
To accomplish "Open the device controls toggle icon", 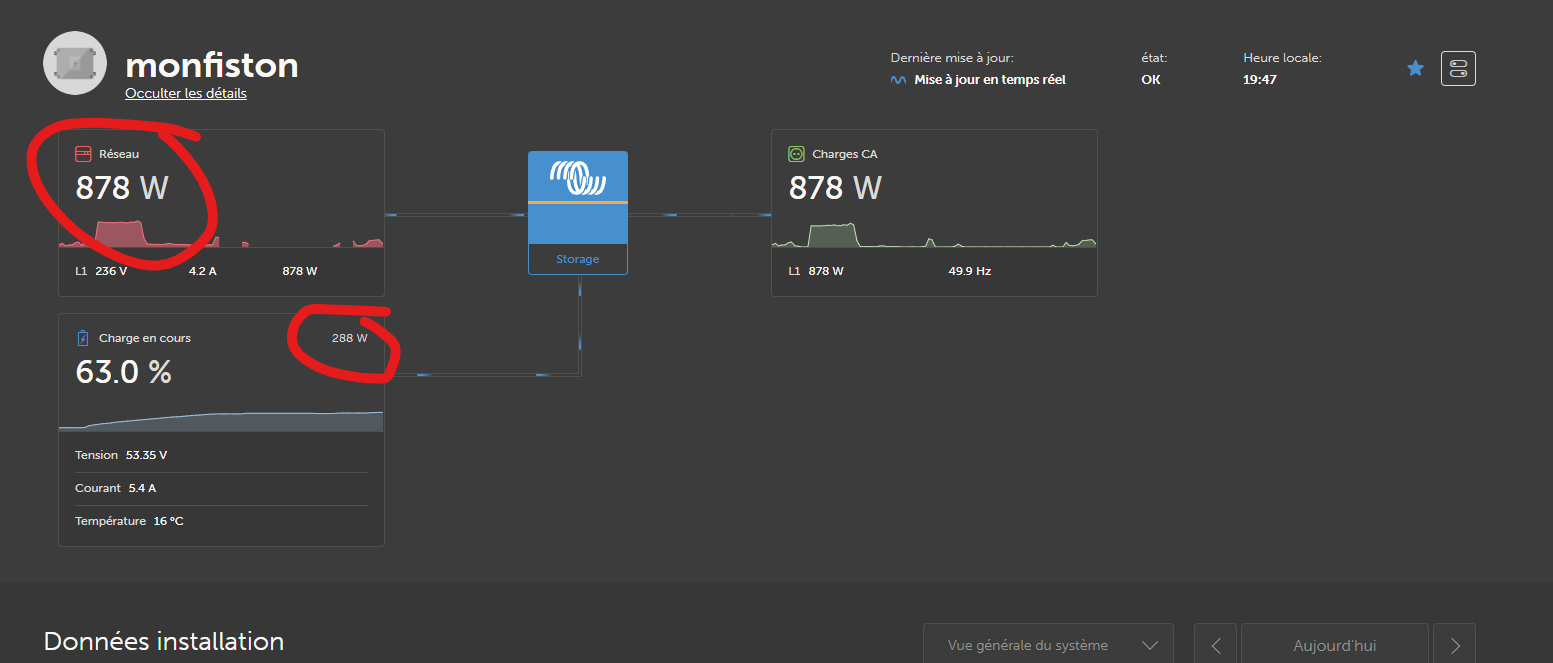I will pos(1458,68).
